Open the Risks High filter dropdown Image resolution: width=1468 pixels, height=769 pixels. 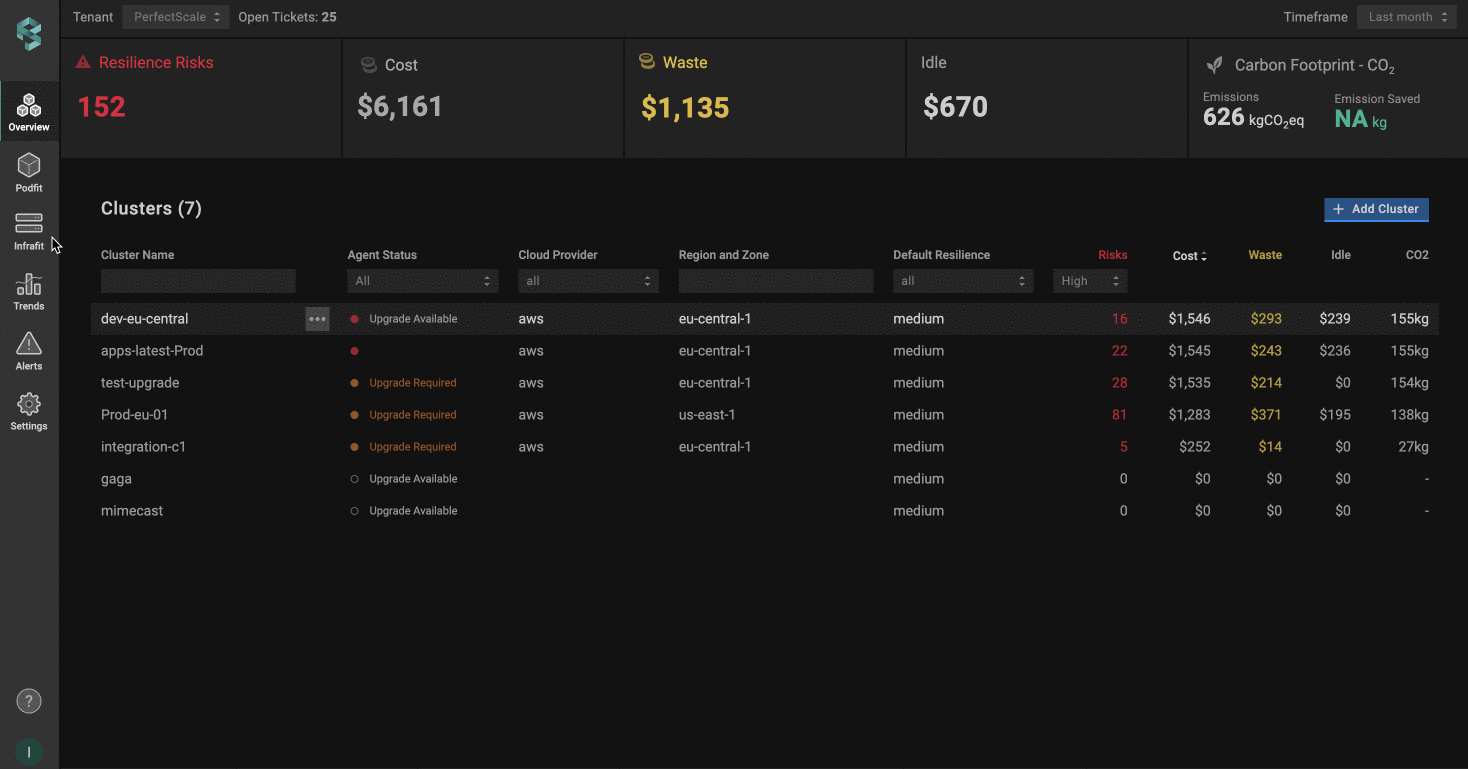(x=1090, y=281)
